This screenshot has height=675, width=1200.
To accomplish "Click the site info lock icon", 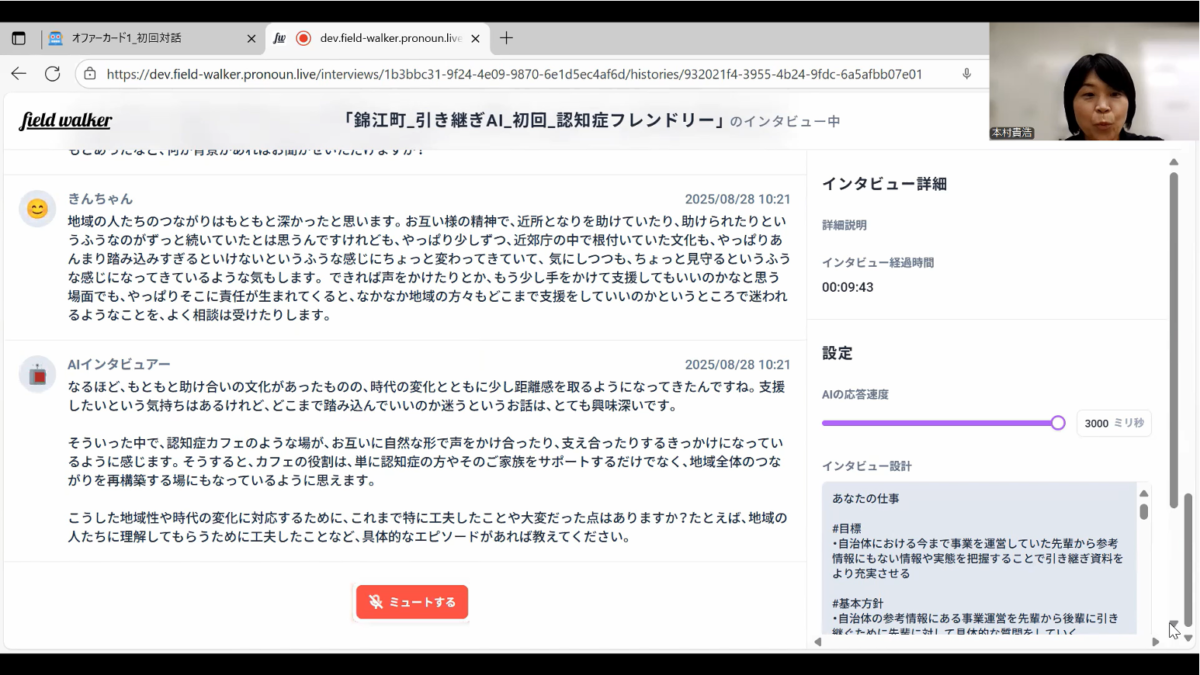I will coord(90,74).
